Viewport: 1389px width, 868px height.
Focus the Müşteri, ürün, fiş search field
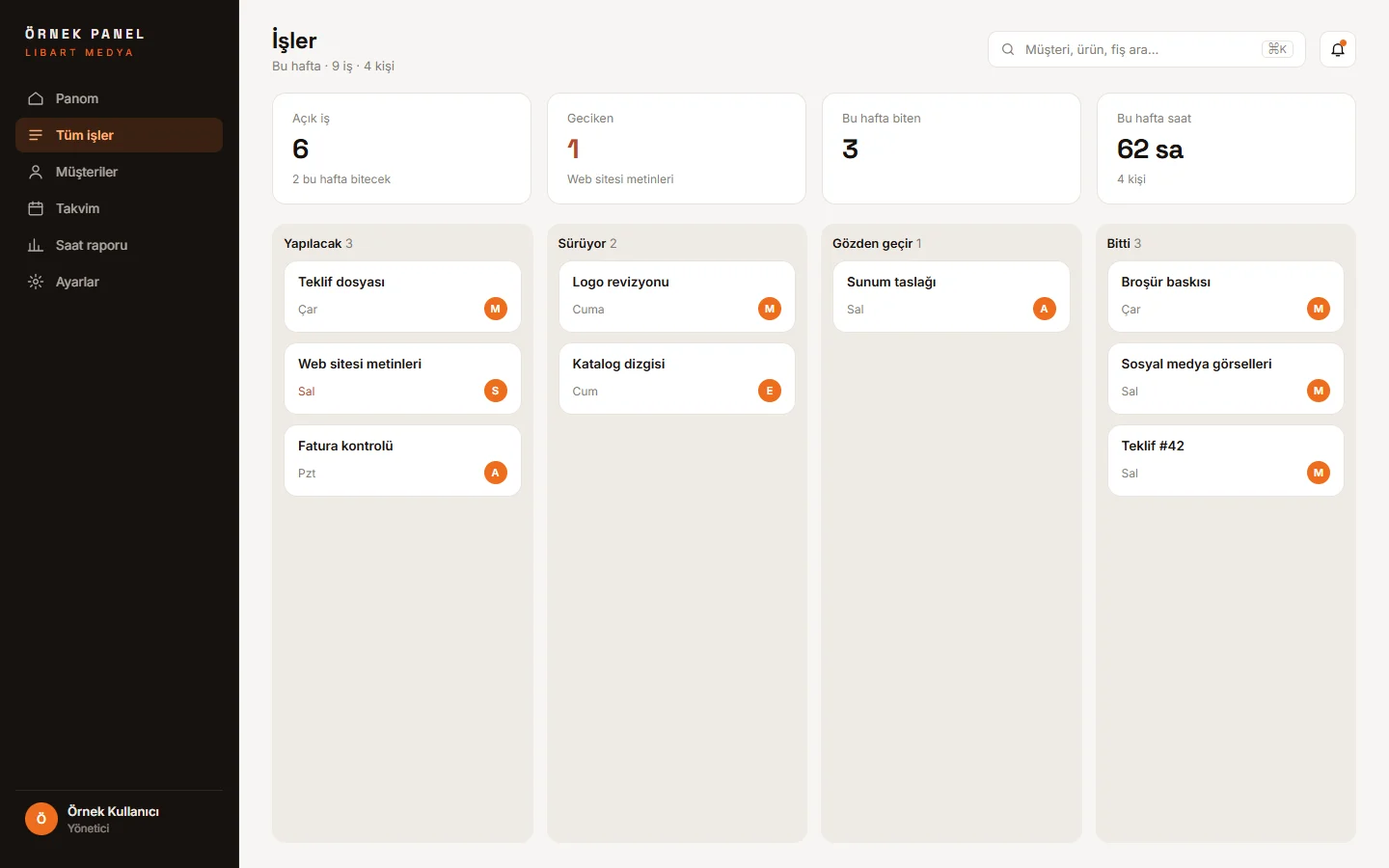1147,49
